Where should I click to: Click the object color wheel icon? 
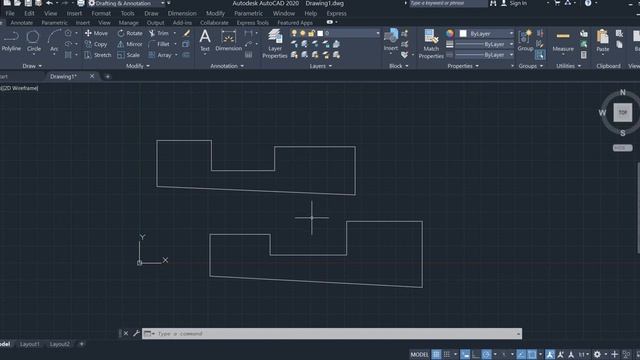tap(450, 33)
